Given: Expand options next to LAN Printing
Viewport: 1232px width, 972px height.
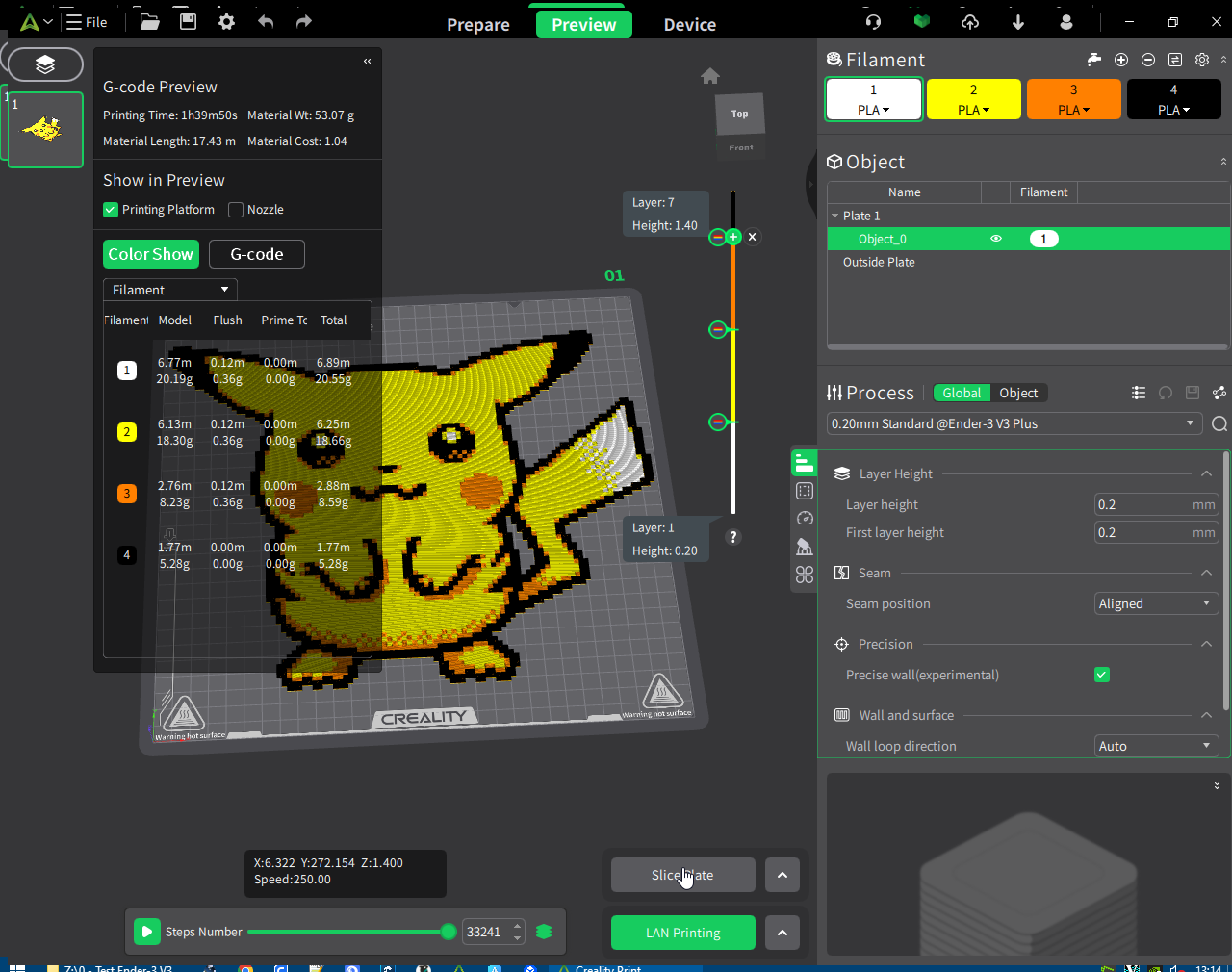Looking at the screenshot, I should pos(783,933).
